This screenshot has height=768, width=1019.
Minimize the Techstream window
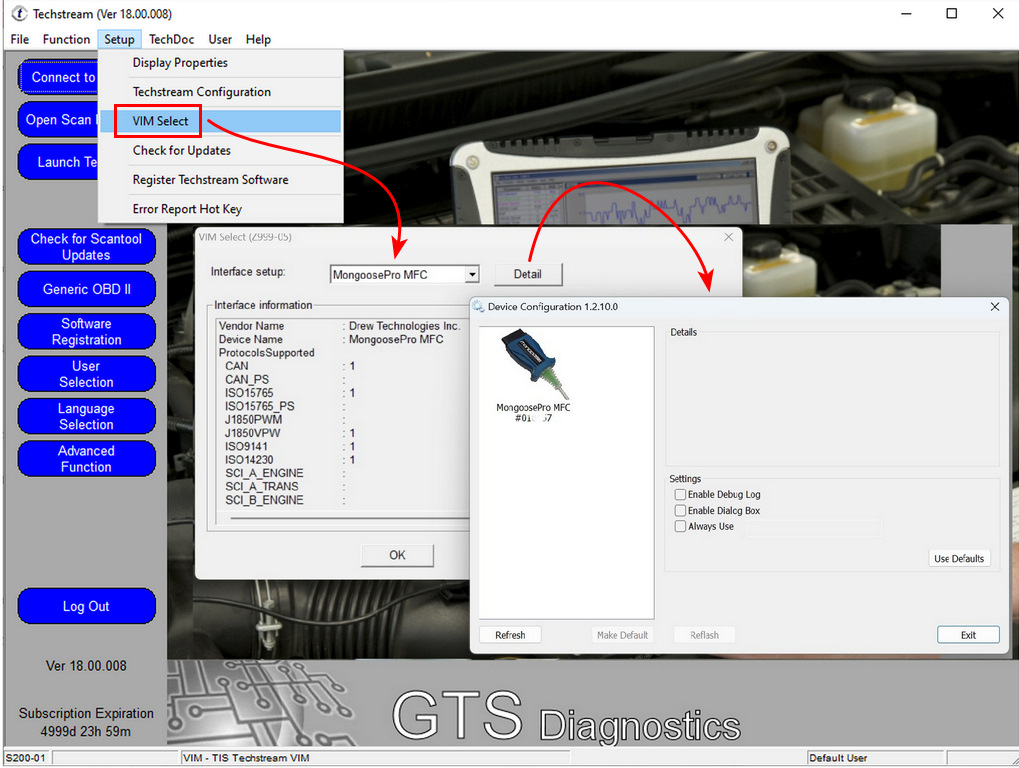pos(907,14)
